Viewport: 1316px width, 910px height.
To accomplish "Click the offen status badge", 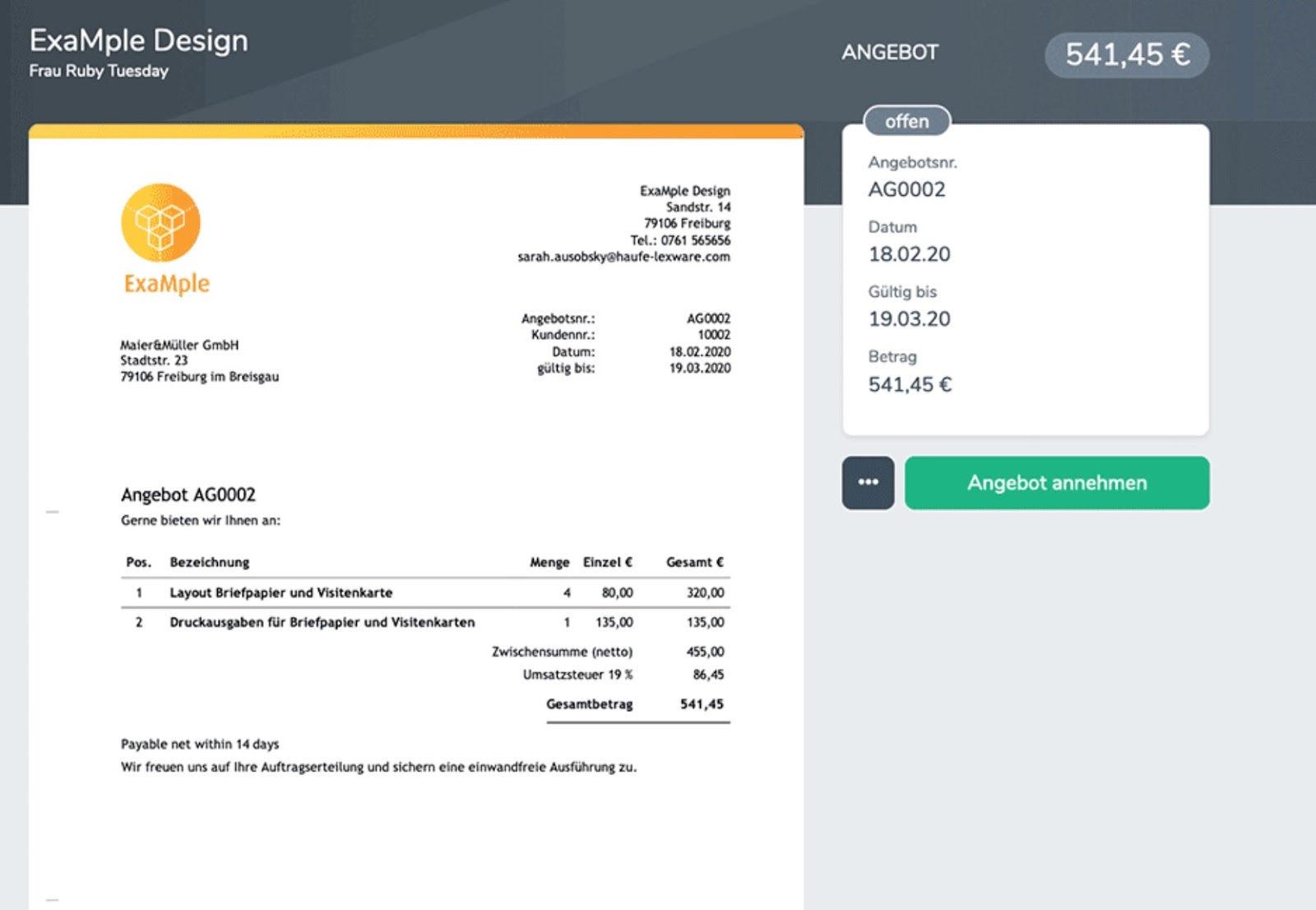I will [x=907, y=122].
